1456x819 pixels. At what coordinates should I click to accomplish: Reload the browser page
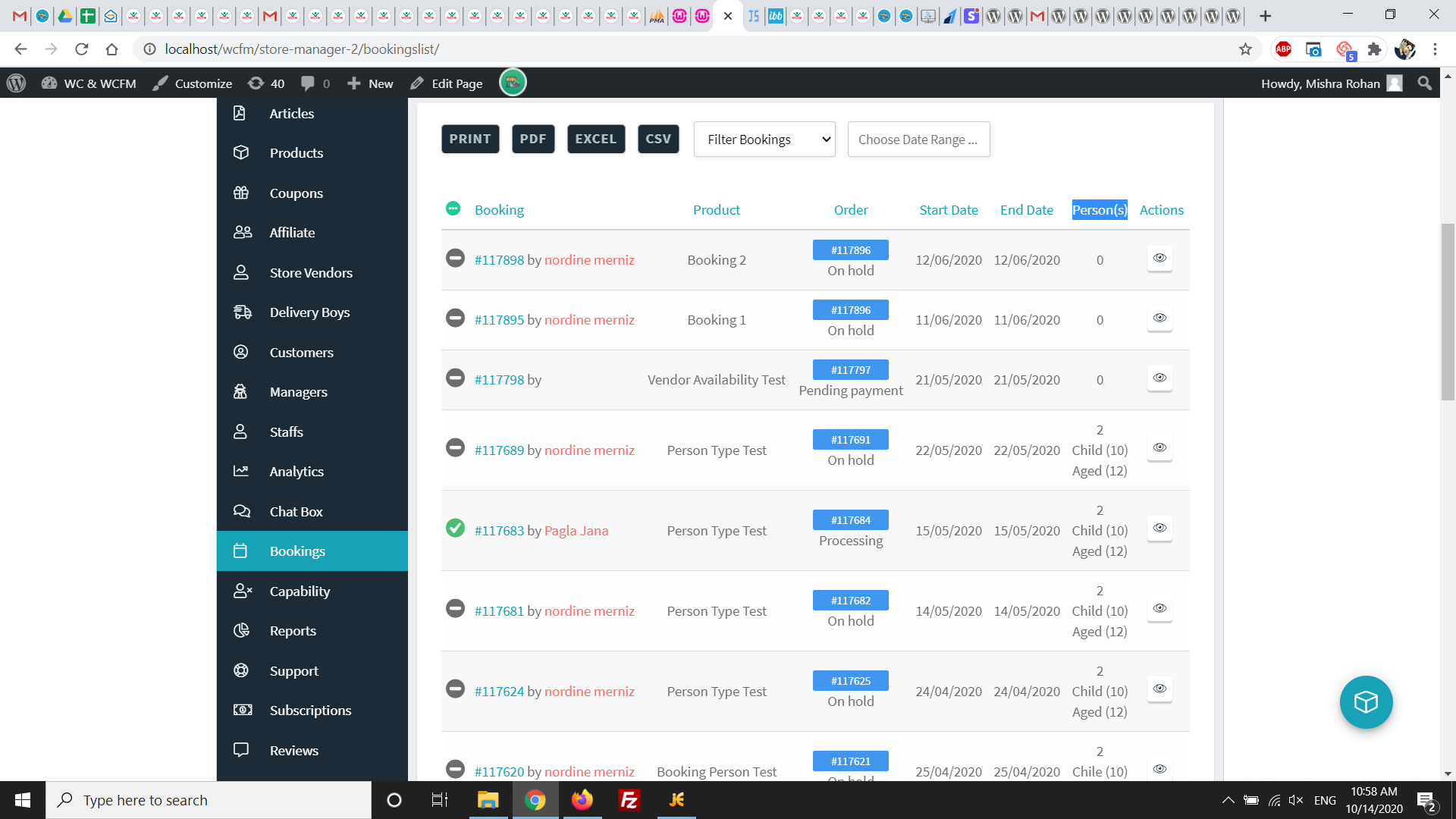82,49
